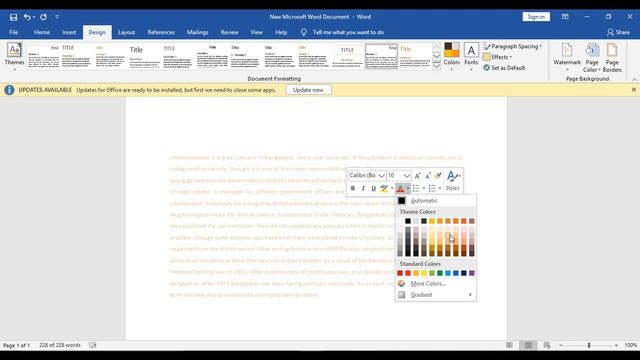Open ribbon display options icon

pyautogui.click(x=565, y=17)
